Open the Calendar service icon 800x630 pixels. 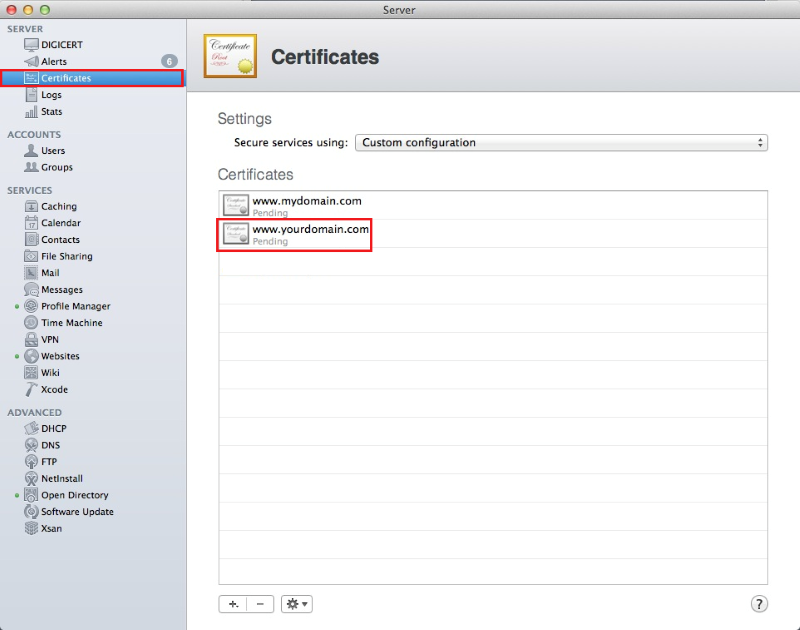coord(31,223)
